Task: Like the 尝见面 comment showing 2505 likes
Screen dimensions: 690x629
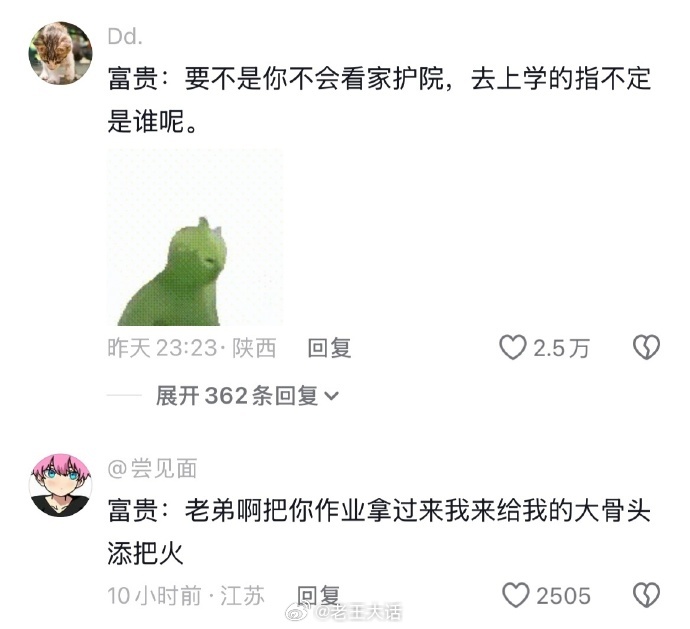Action: coord(515,595)
